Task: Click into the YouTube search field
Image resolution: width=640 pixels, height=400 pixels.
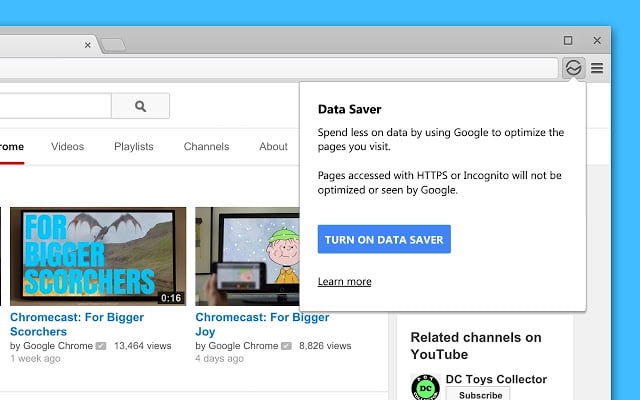Action: click(50, 106)
